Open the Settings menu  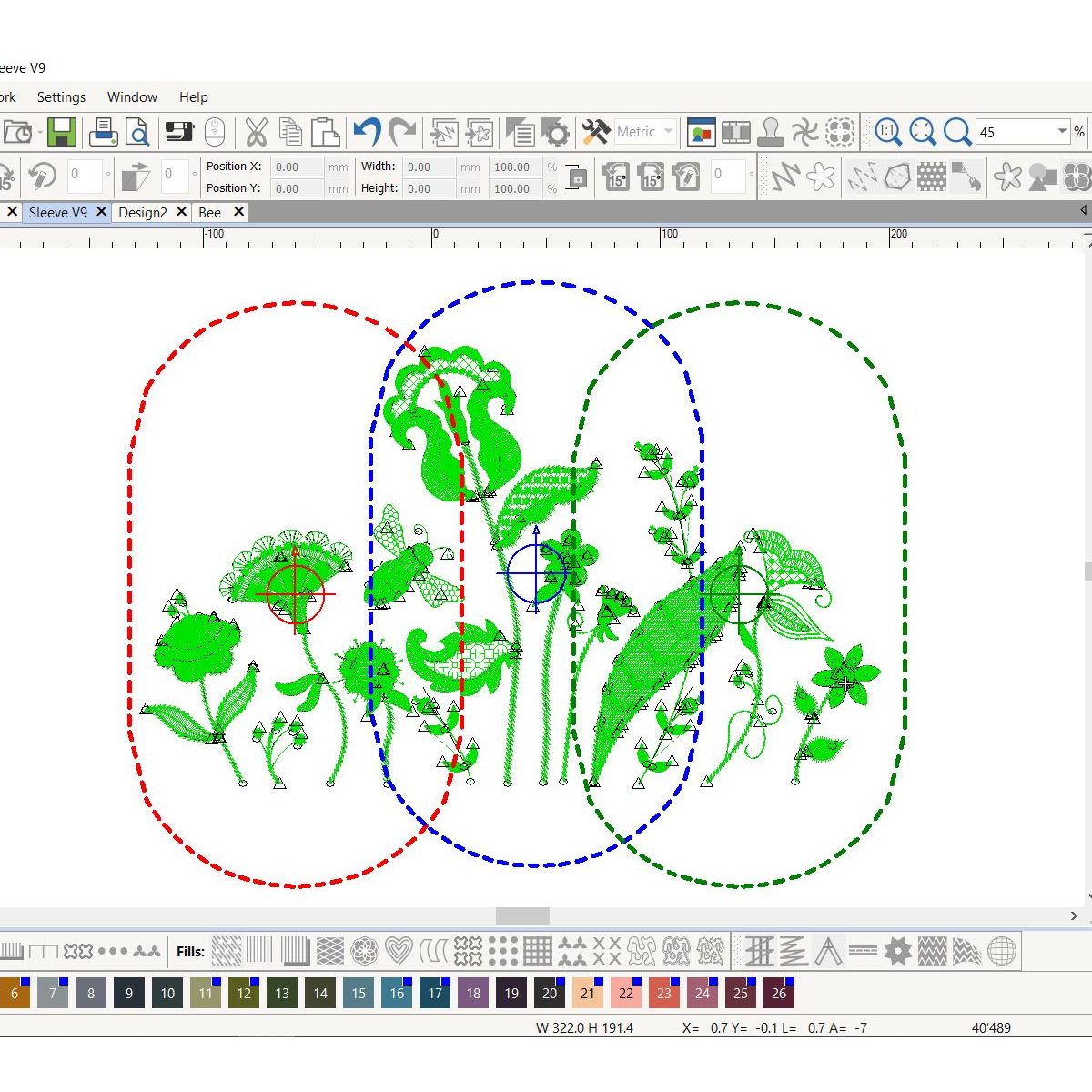point(61,96)
